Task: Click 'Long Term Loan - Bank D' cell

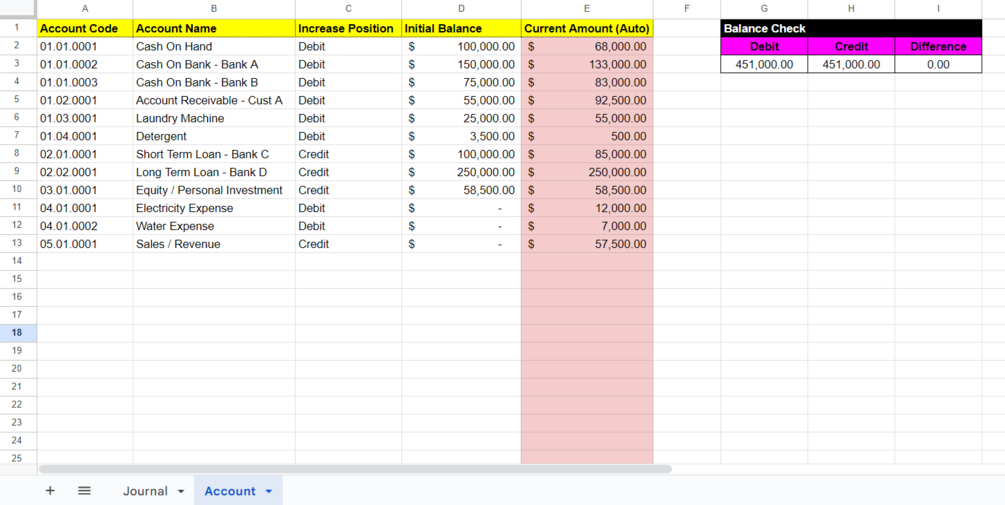Action: click(214, 172)
